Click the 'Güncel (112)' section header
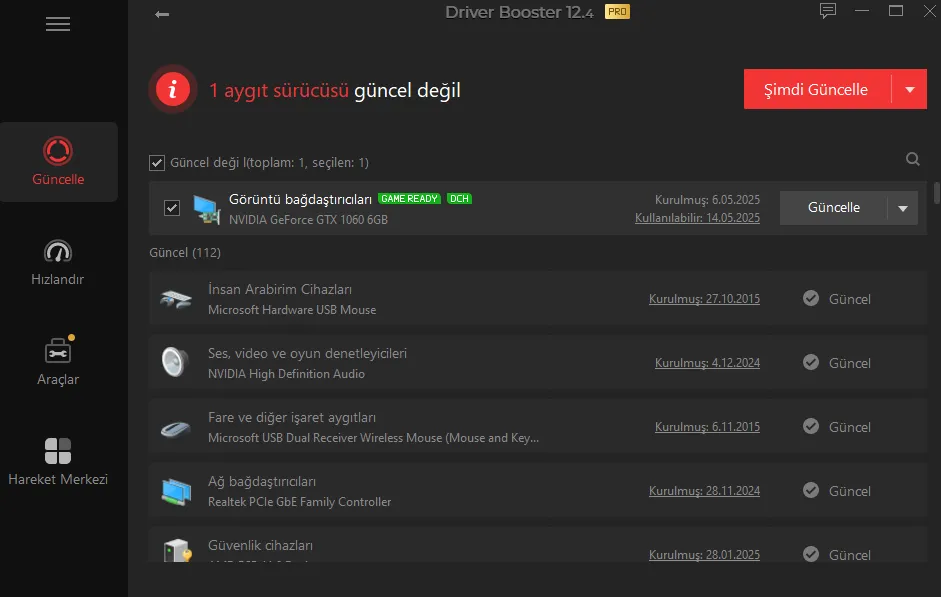This screenshot has height=597, width=941. pyautogui.click(x=185, y=253)
